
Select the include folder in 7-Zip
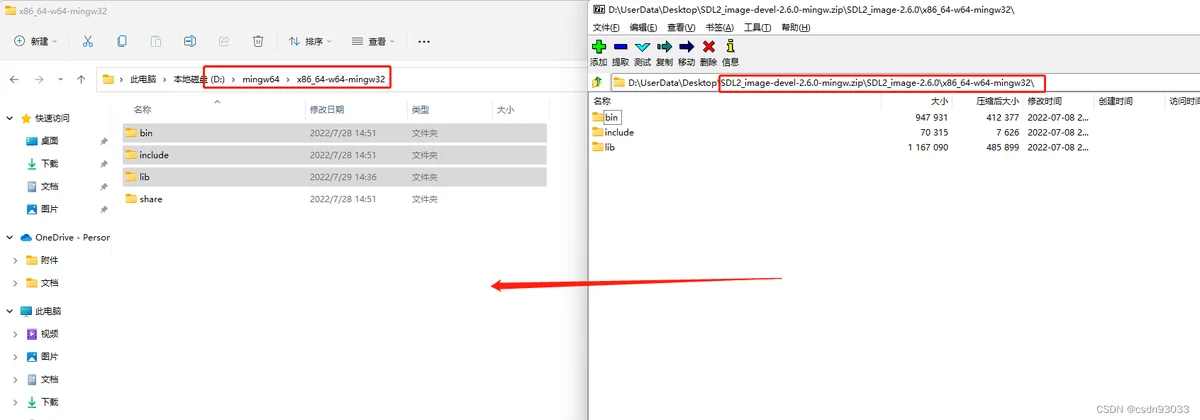pyautogui.click(x=613, y=132)
